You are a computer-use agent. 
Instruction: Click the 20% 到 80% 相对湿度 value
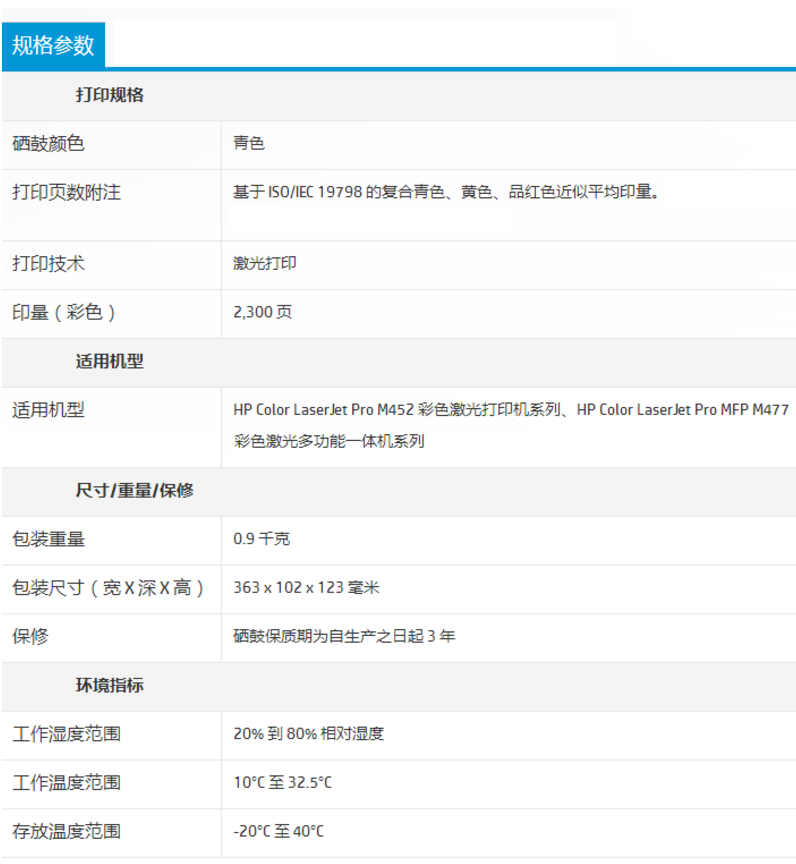click(308, 734)
